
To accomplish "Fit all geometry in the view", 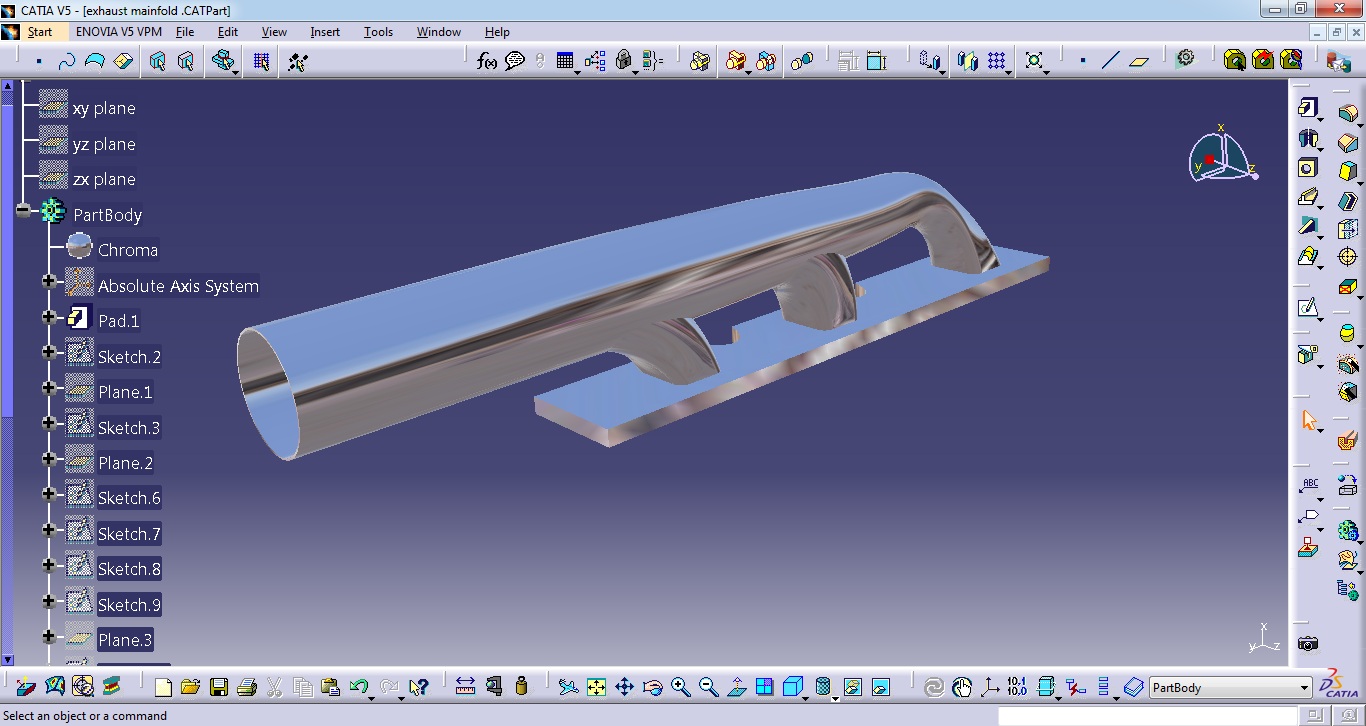I will pyautogui.click(x=597, y=687).
